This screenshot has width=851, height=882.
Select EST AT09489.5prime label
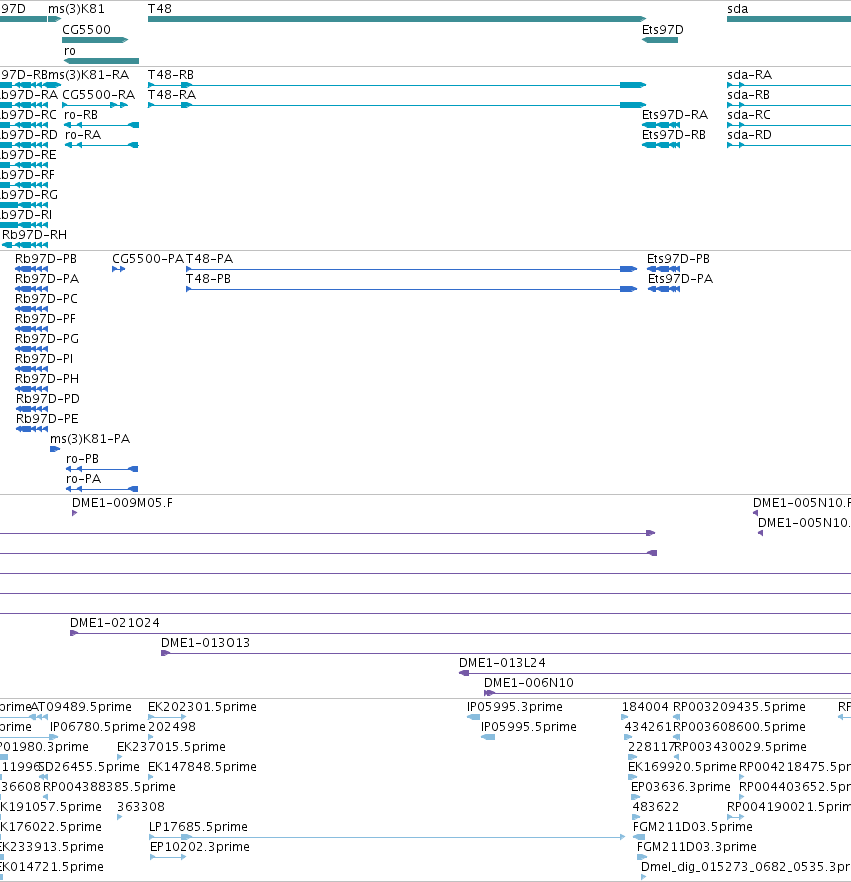pyautogui.click(x=81, y=706)
